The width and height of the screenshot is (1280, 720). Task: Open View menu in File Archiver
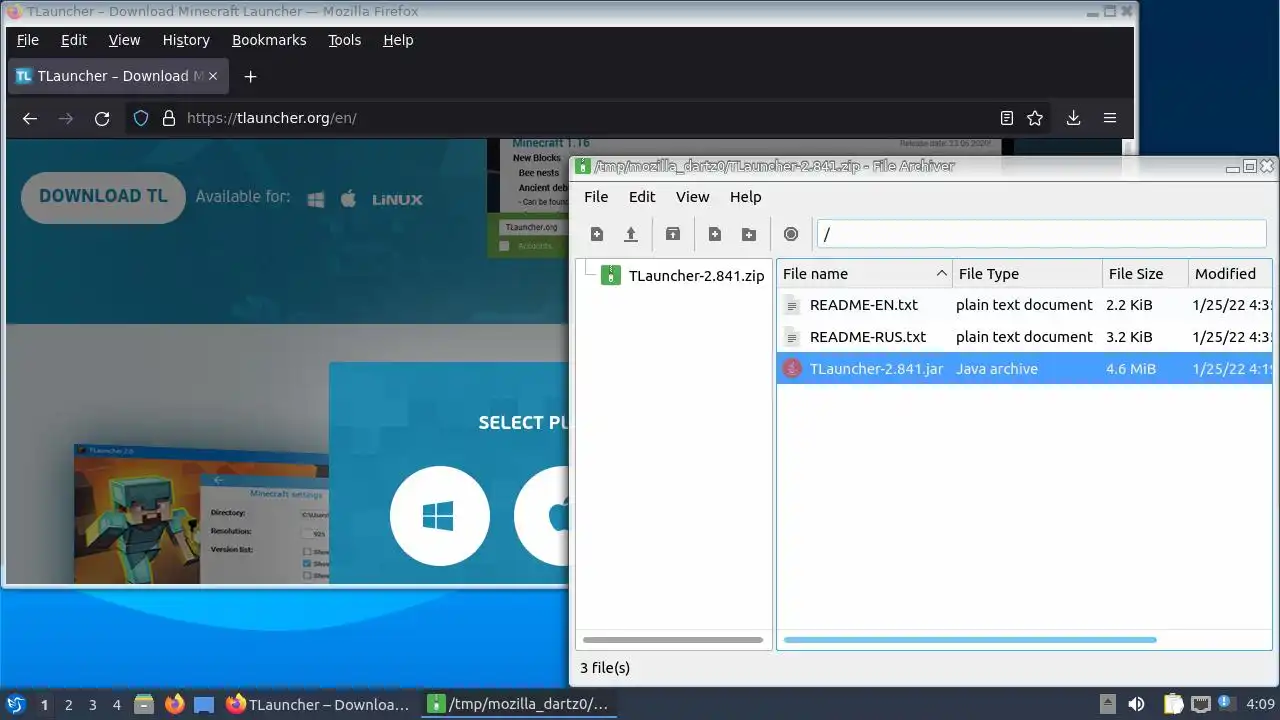coord(692,197)
